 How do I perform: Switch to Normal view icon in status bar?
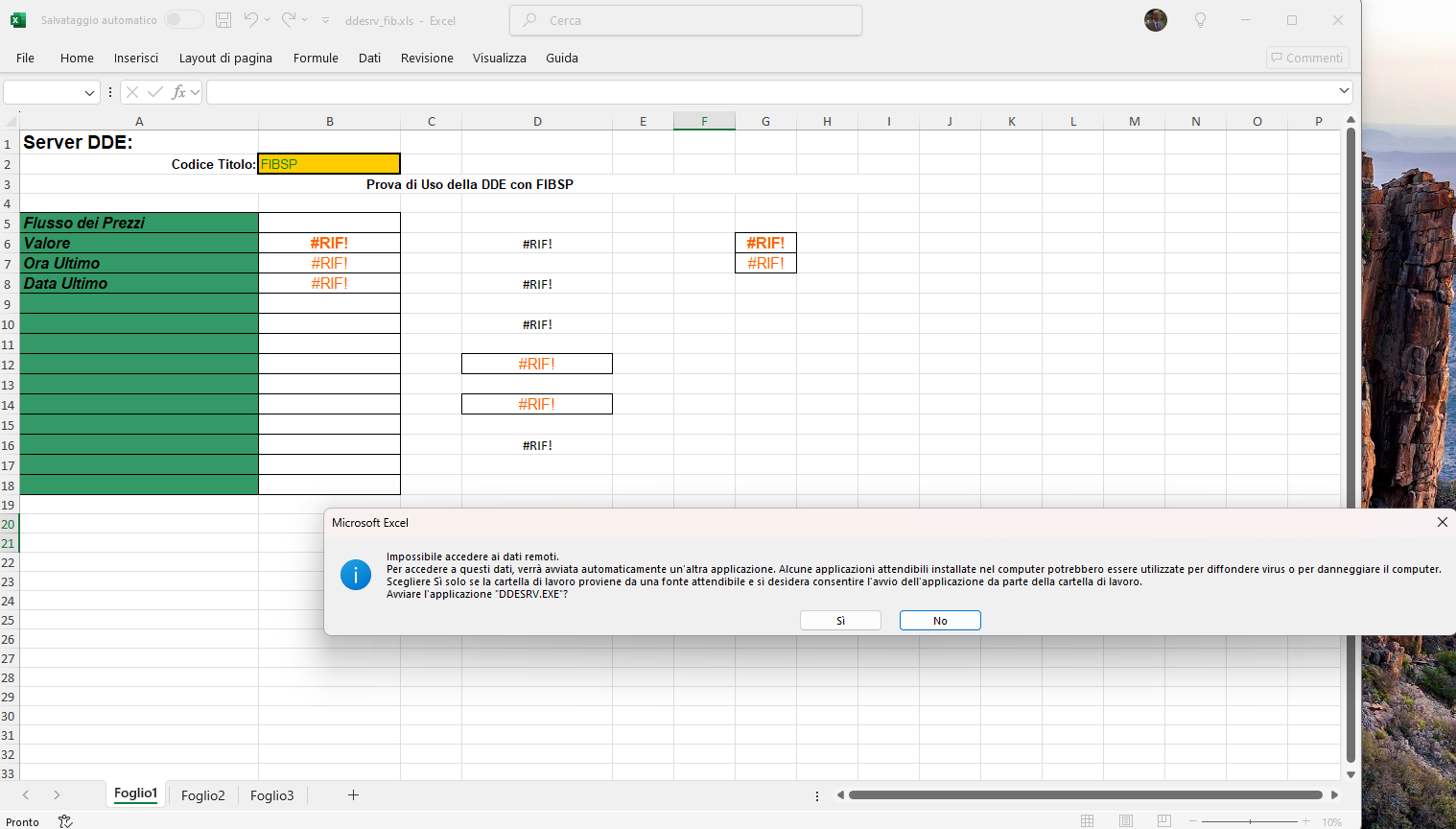coord(1087,821)
